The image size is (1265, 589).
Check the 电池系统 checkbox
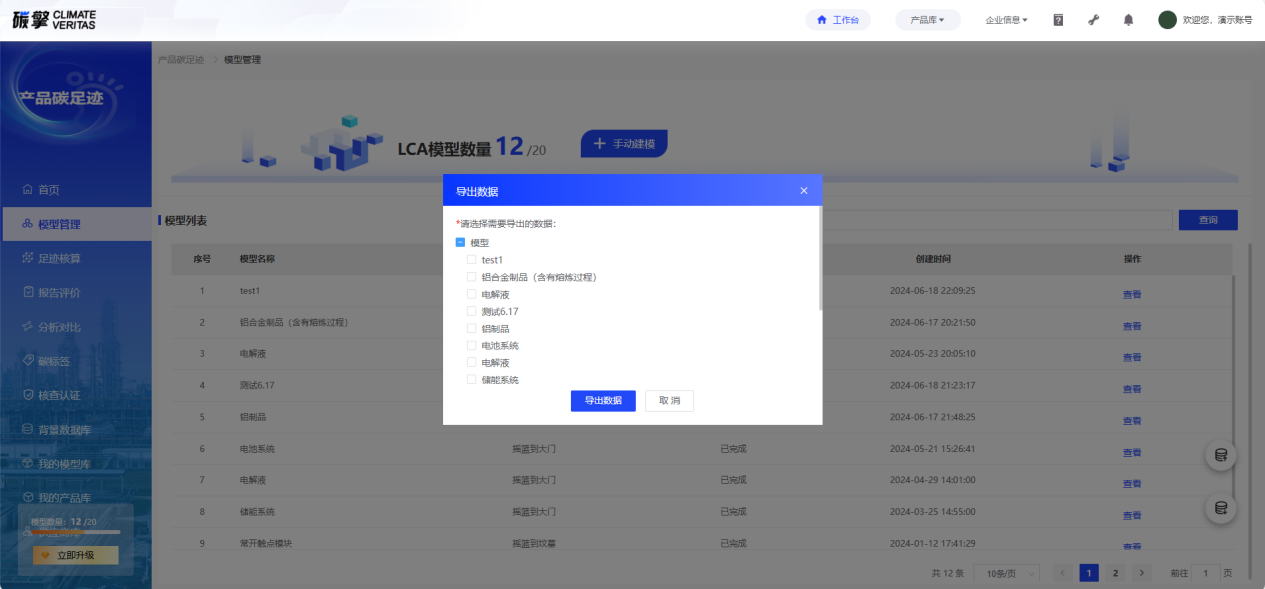[472, 346]
